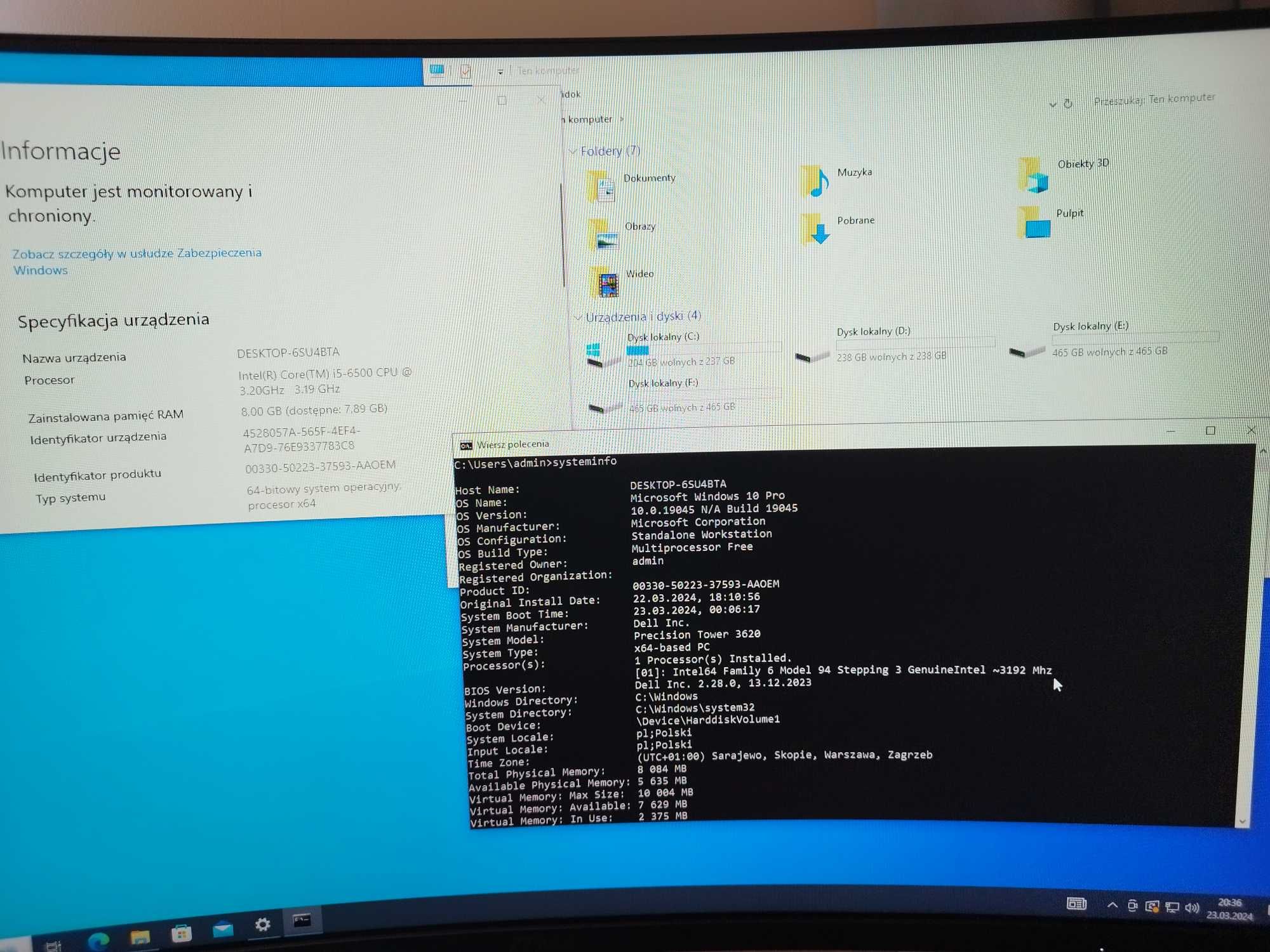The image size is (1270, 952).
Task: Click 'Precision Tower 3620' in Command Prompt
Action: (697, 635)
